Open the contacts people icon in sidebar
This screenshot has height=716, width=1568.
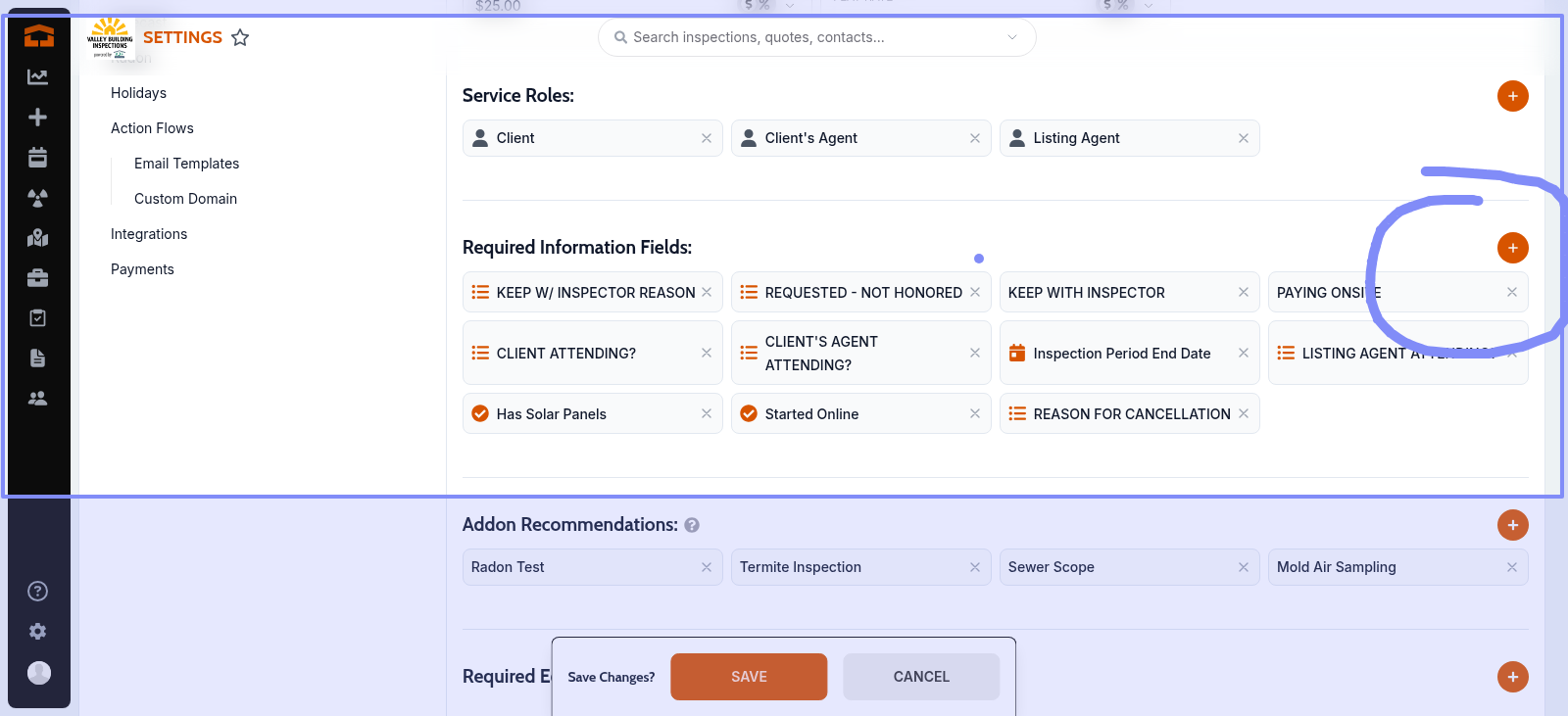(x=37, y=399)
